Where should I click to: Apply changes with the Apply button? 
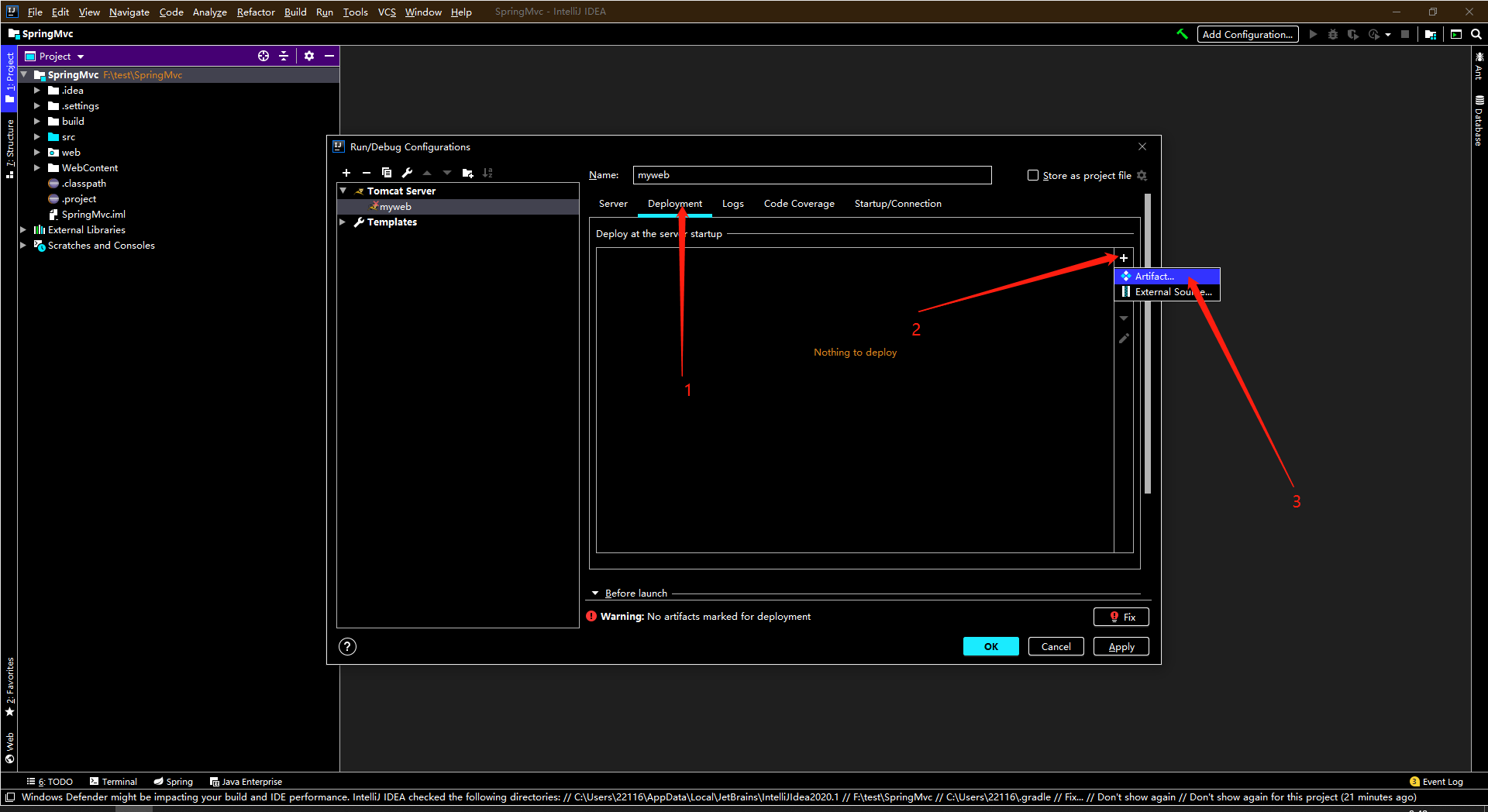(x=1121, y=646)
